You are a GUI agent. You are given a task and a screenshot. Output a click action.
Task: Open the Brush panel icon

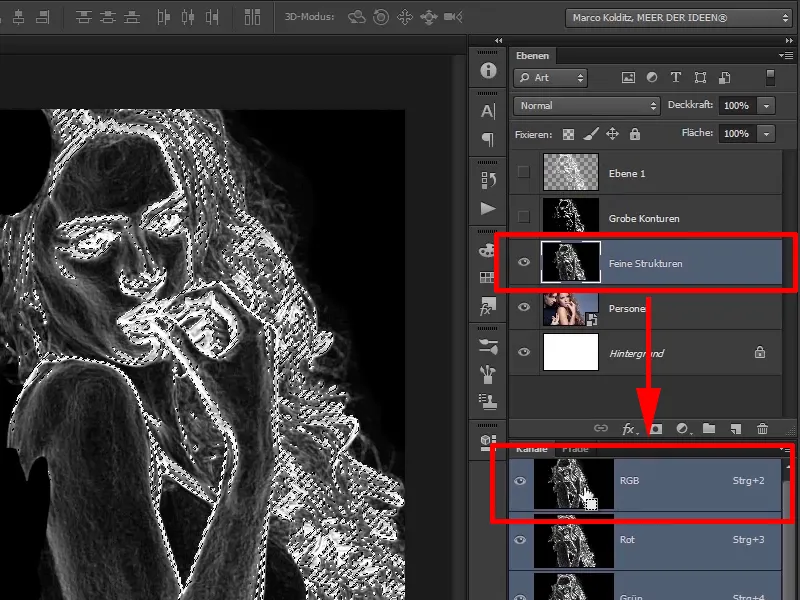coord(488,374)
